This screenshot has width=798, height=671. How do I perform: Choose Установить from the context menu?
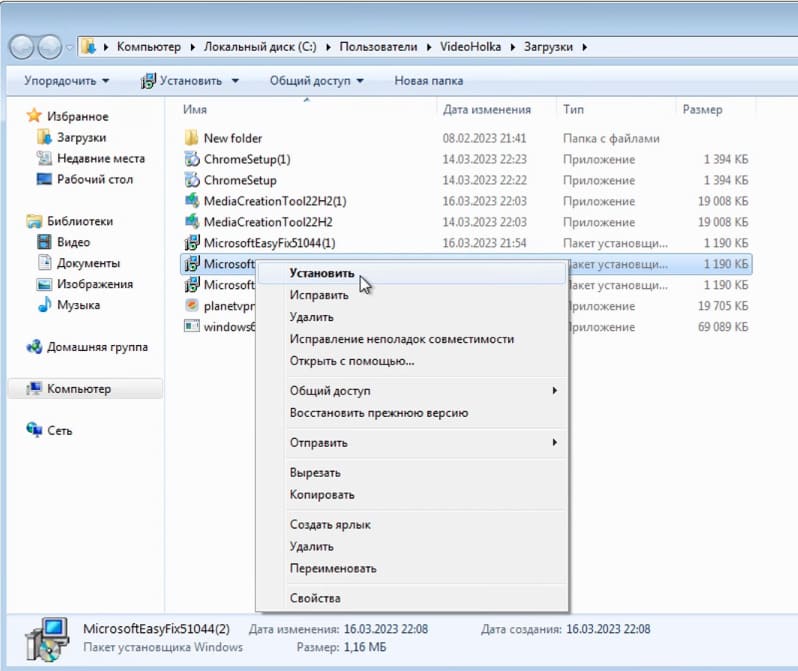pyautogui.click(x=413, y=273)
